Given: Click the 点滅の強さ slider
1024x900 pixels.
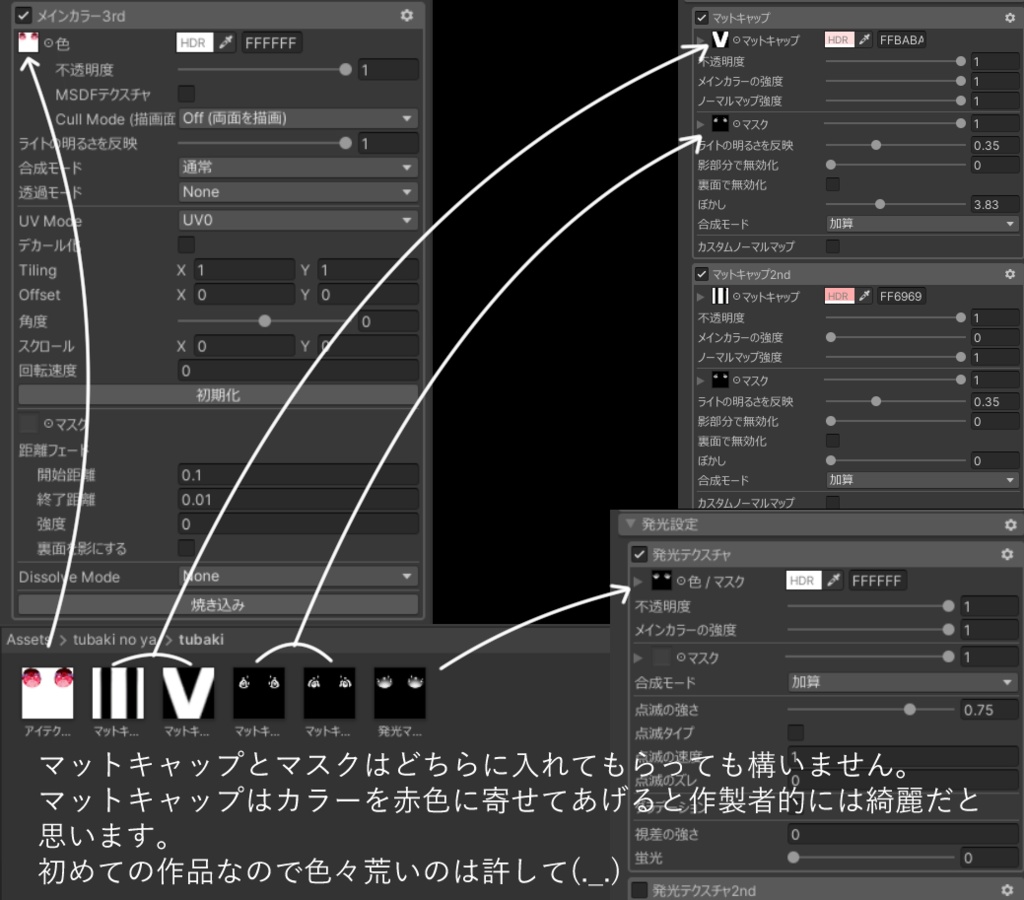Looking at the screenshot, I should tap(870, 709).
